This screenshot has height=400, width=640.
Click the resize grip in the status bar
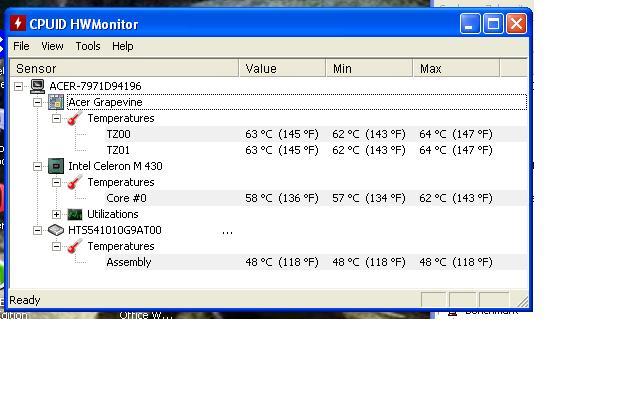click(x=522, y=301)
